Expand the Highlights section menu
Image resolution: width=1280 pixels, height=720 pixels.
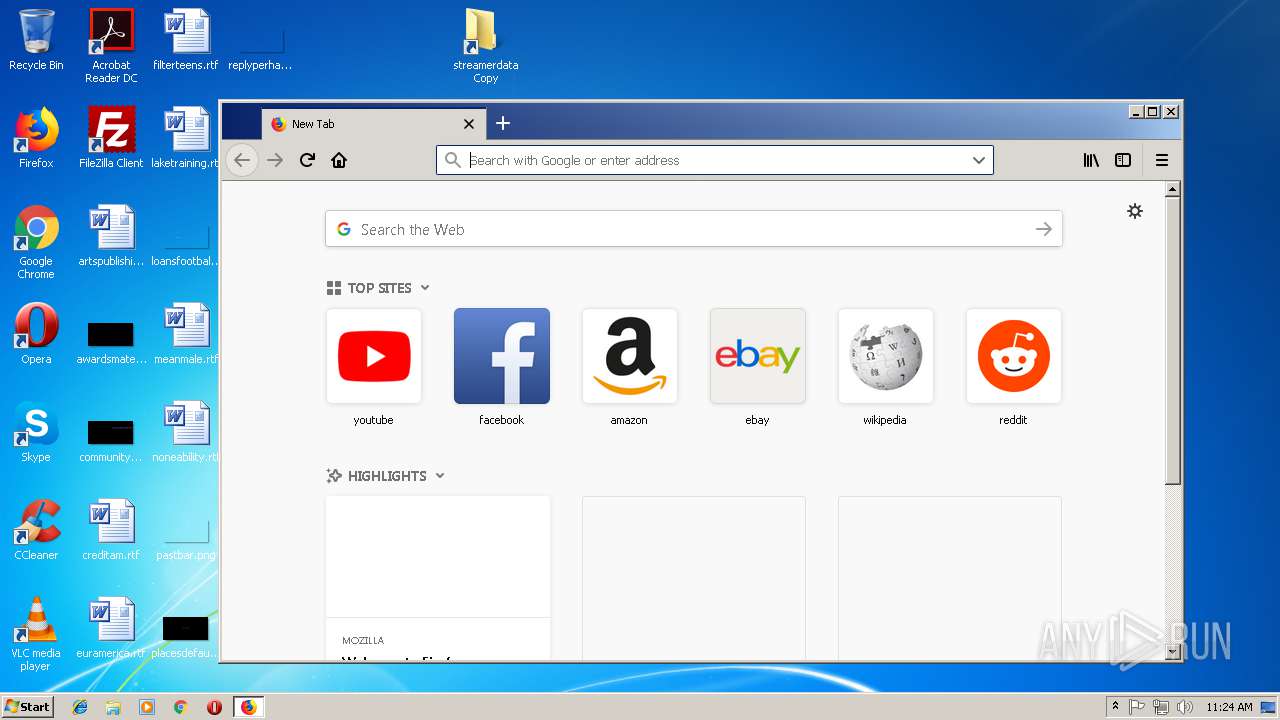pos(440,476)
